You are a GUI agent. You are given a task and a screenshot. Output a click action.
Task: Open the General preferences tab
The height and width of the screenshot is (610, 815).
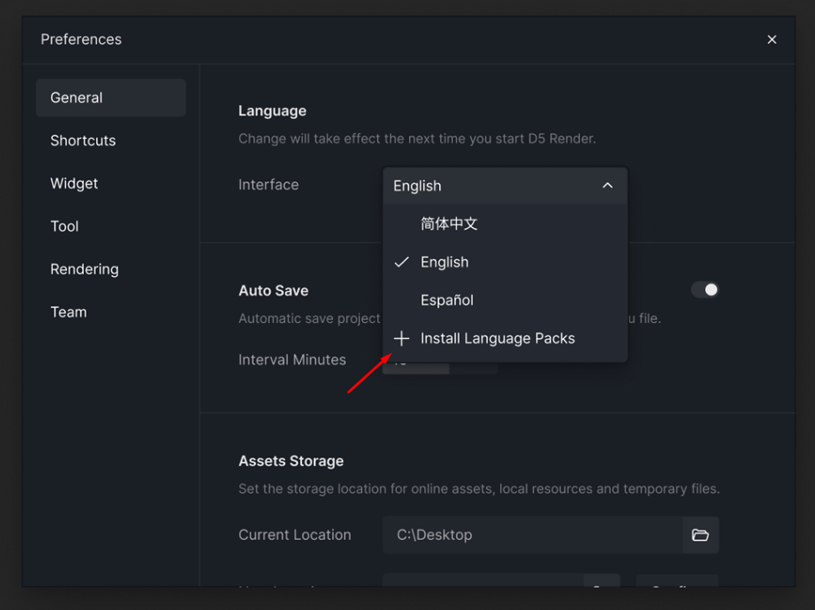tap(111, 98)
